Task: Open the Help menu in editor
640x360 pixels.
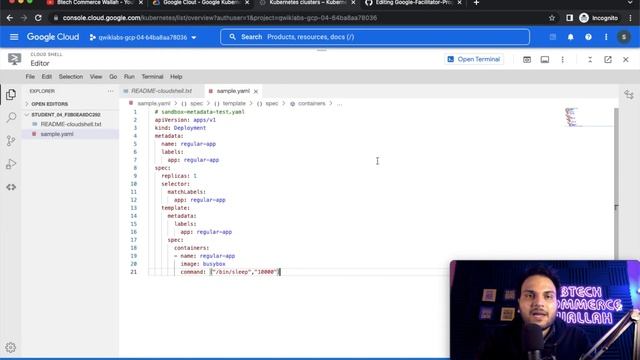Action: 176,77
